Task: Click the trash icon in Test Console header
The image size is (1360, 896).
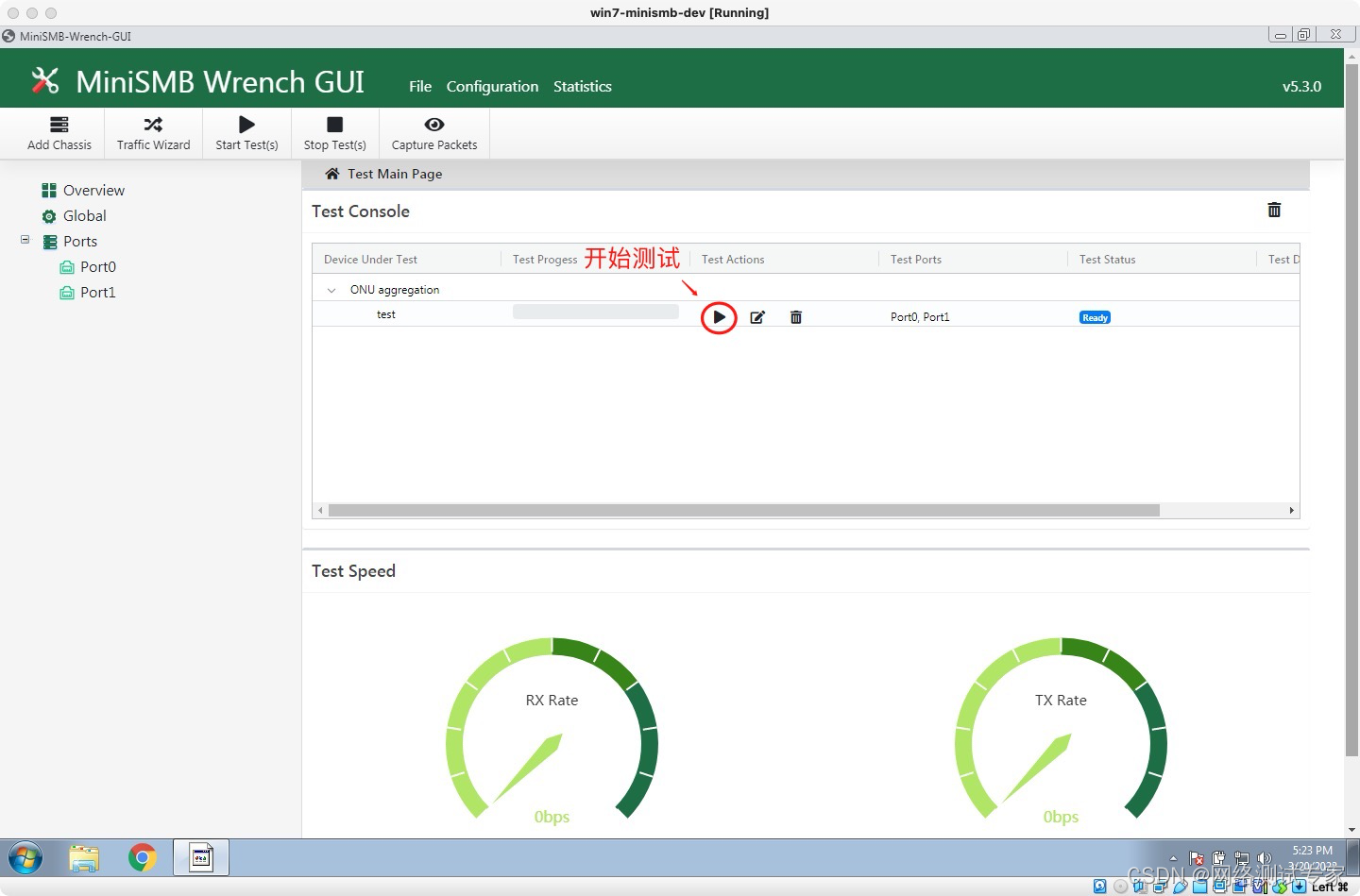Action: [1274, 210]
